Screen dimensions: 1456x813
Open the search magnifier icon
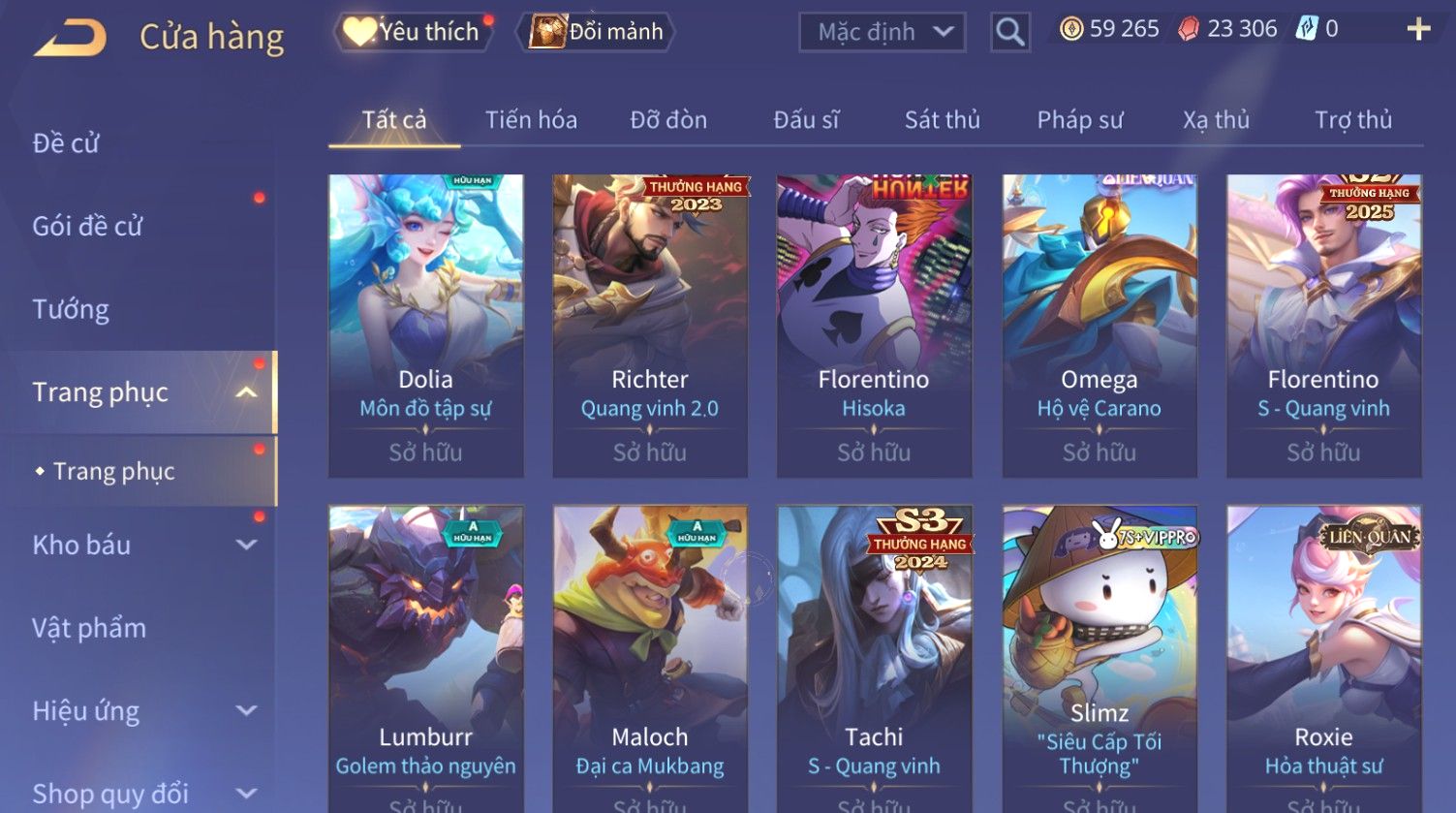[x=1009, y=32]
